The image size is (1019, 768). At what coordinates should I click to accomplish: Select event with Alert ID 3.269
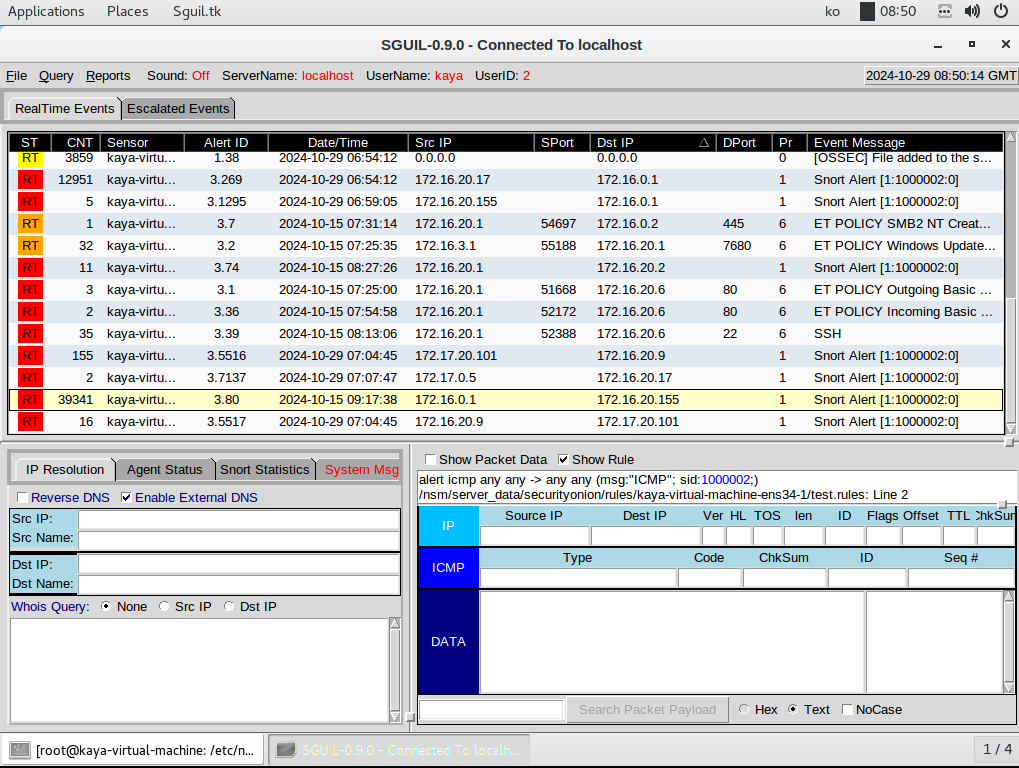506,179
